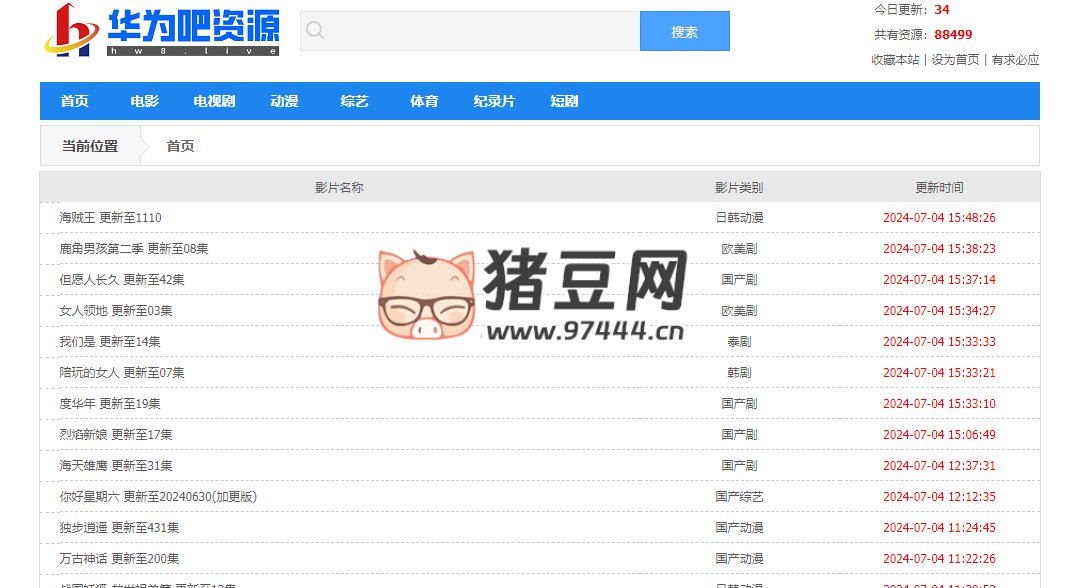
Task: Select the 体育 sports tab
Action: (x=423, y=101)
